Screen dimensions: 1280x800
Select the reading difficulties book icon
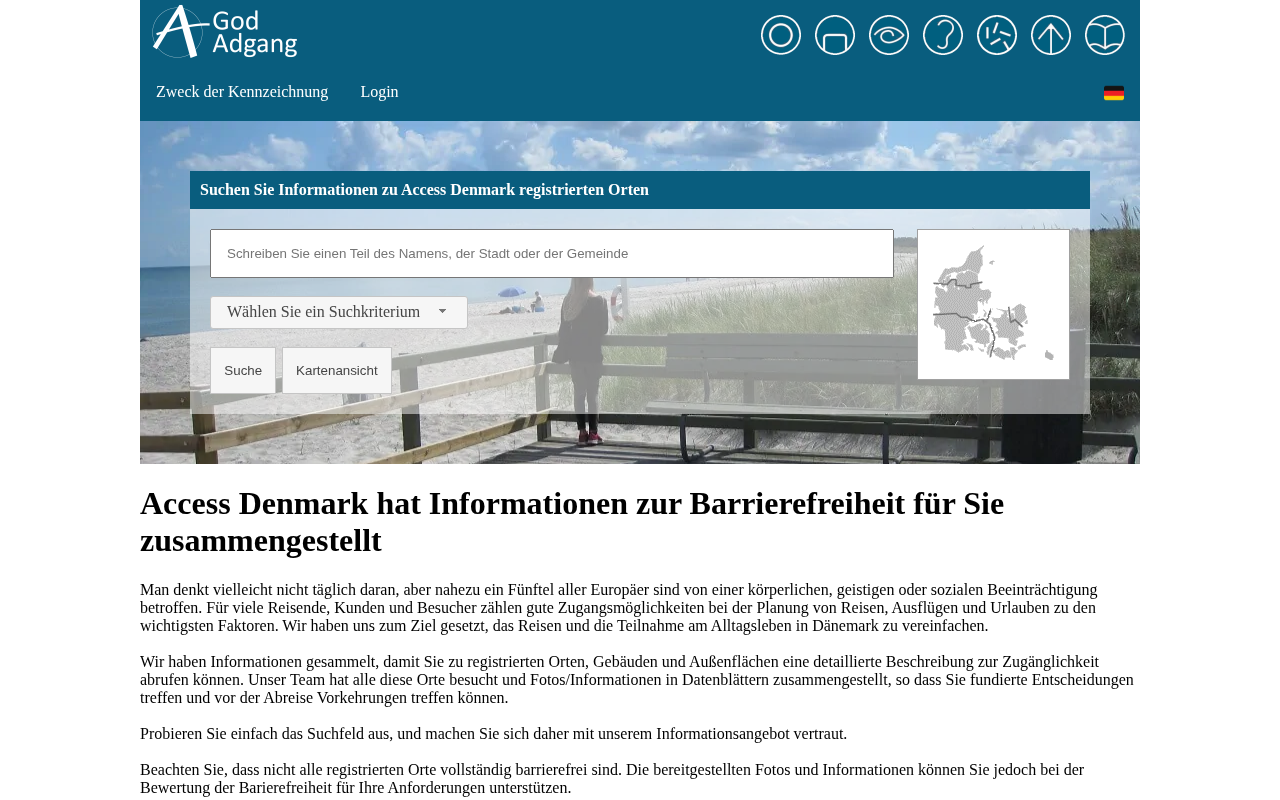(x=1105, y=35)
